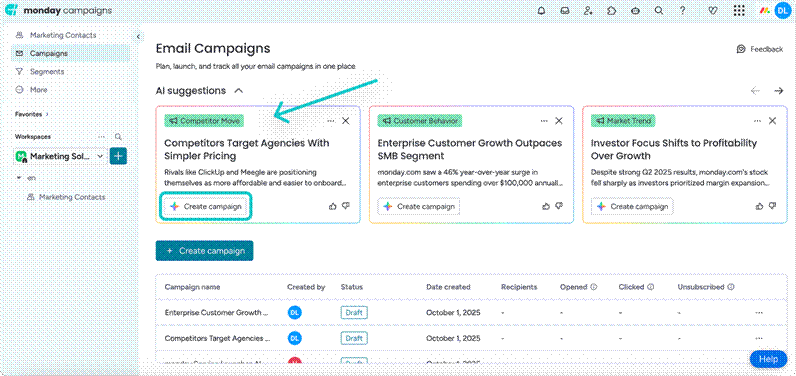Open the apps puzzle-piece icon
The height and width of the screenshot is (376, 796).
pos(611,11)
